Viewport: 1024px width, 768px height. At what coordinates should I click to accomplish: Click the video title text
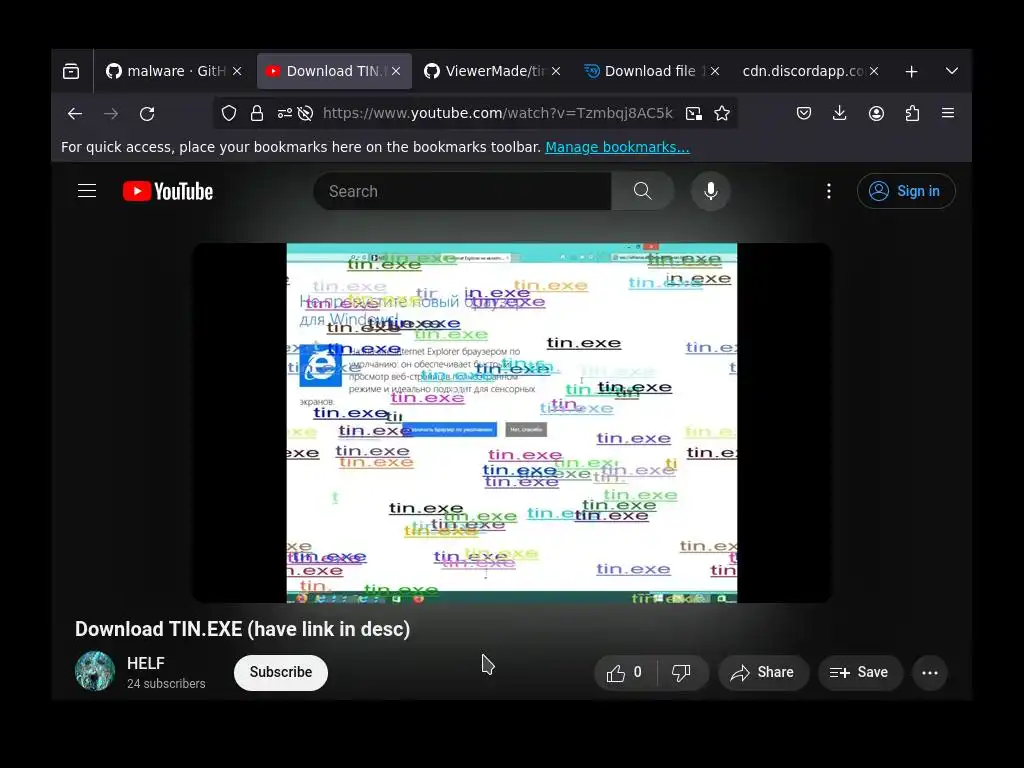pyautogui.click(x=242, y=629)
